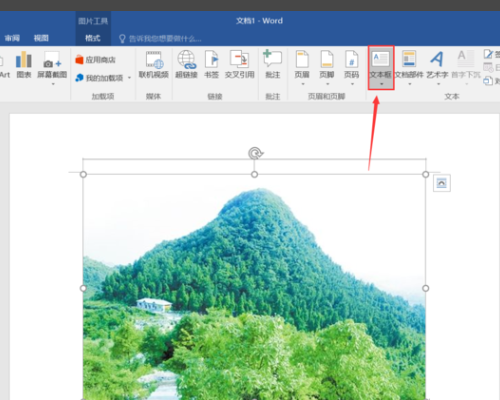The width and height of the screenshot is (500, 400).
Task: Open the 页眉 dropdown arrow
Action: (x=303, y=84)
